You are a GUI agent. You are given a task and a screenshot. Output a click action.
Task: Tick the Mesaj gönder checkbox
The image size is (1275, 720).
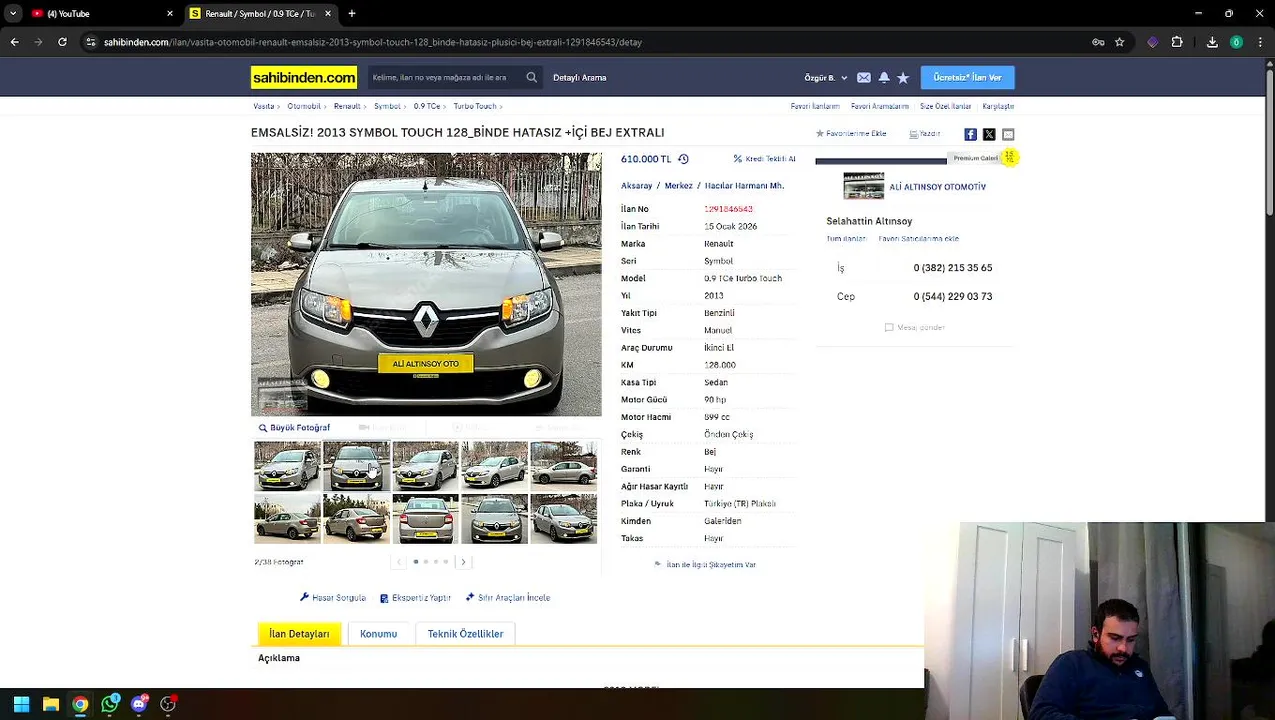(889, 327)
